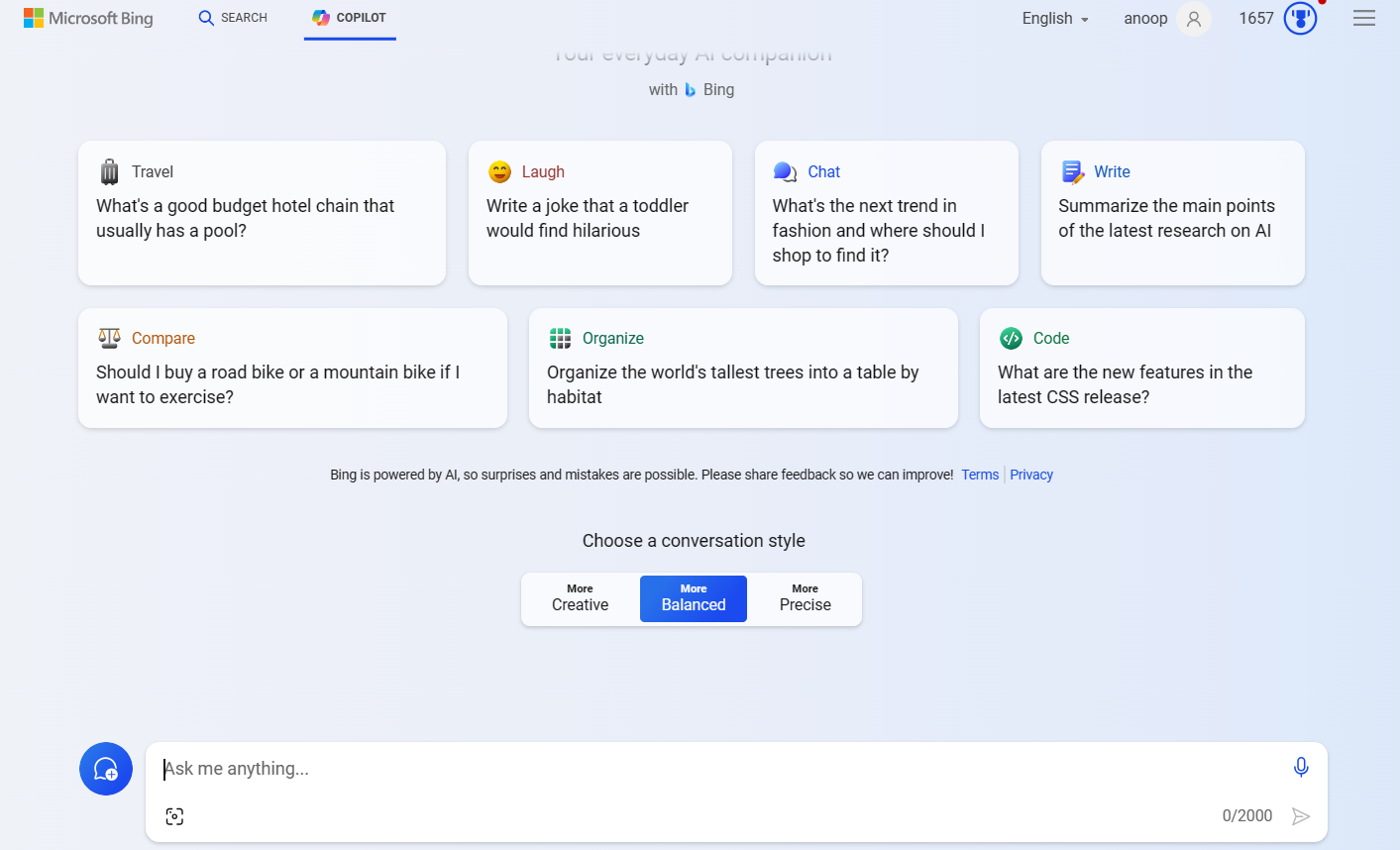This screenshot has width=1400, height=850.
Task: Choose the AI research summary suggestion
Action: pyautogui.click(x=1173, y=213)
